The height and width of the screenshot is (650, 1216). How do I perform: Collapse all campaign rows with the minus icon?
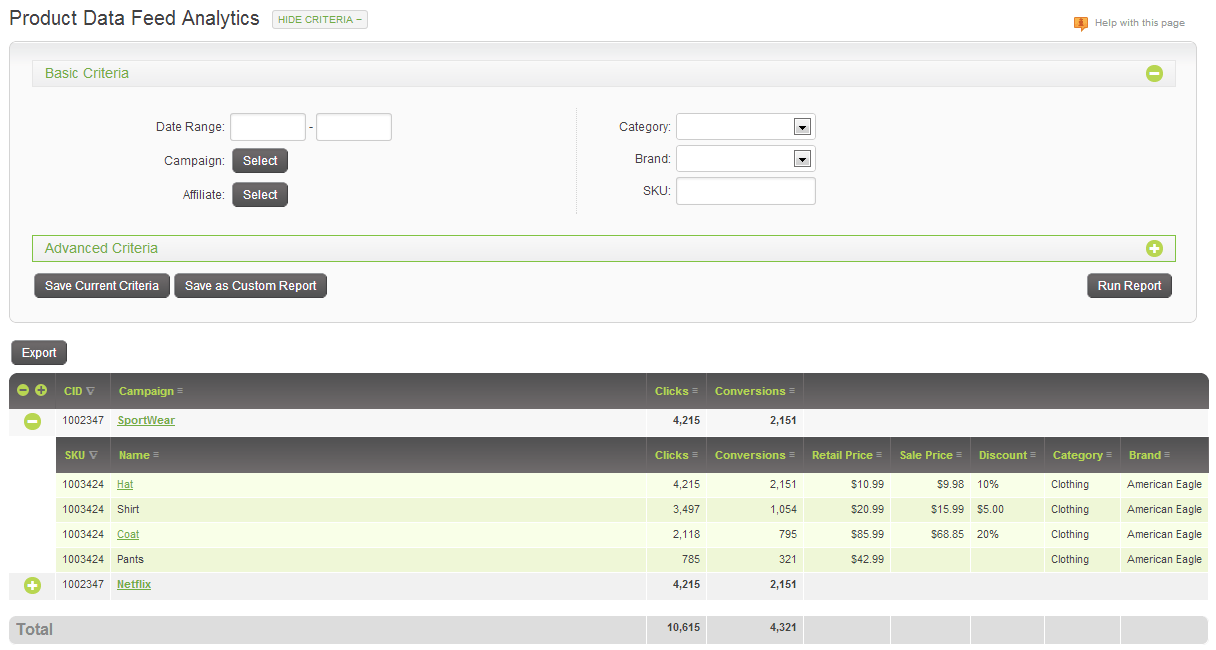22,390
